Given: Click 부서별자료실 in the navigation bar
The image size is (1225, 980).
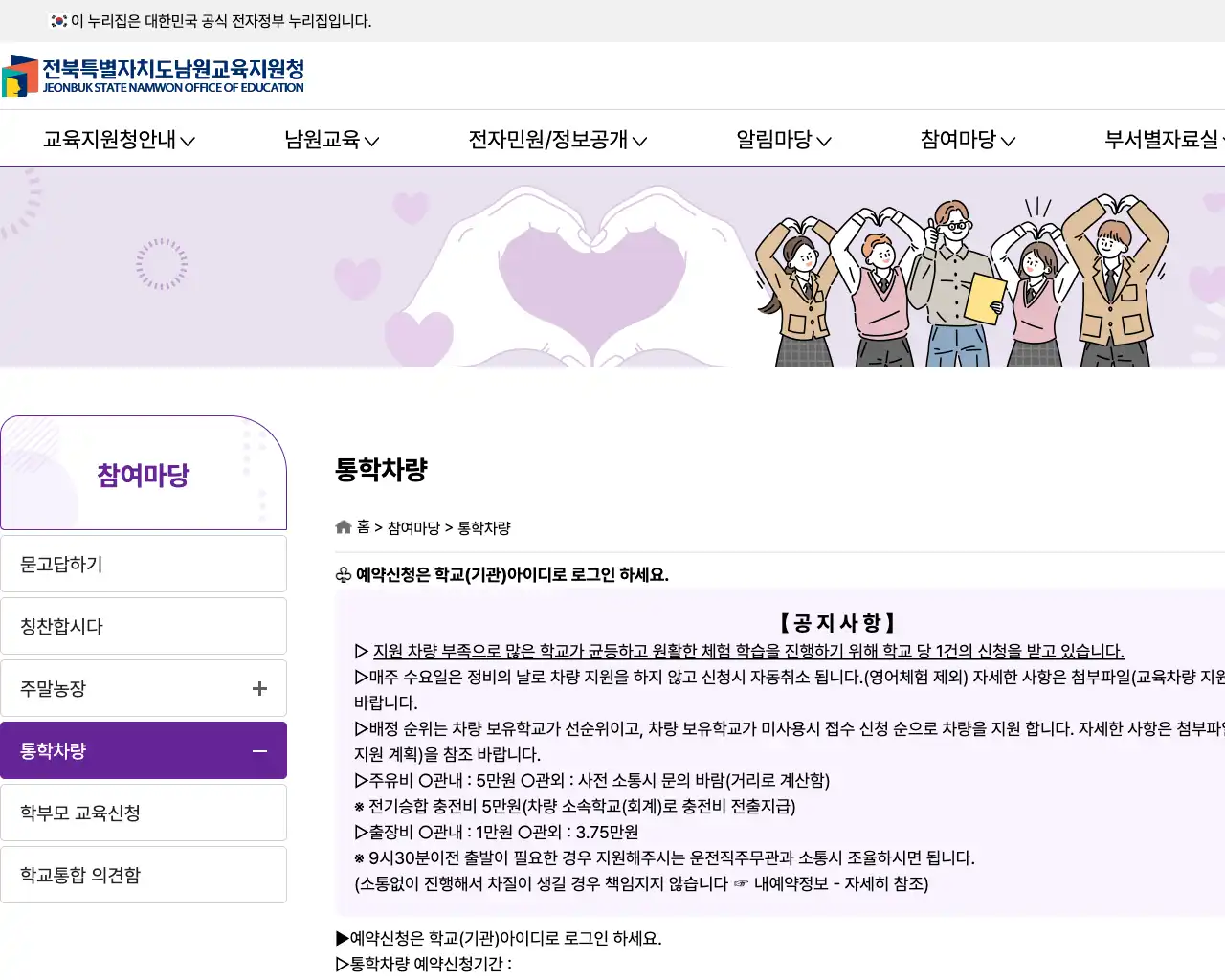Looking at the screenshot, I should click(1163, 140).
